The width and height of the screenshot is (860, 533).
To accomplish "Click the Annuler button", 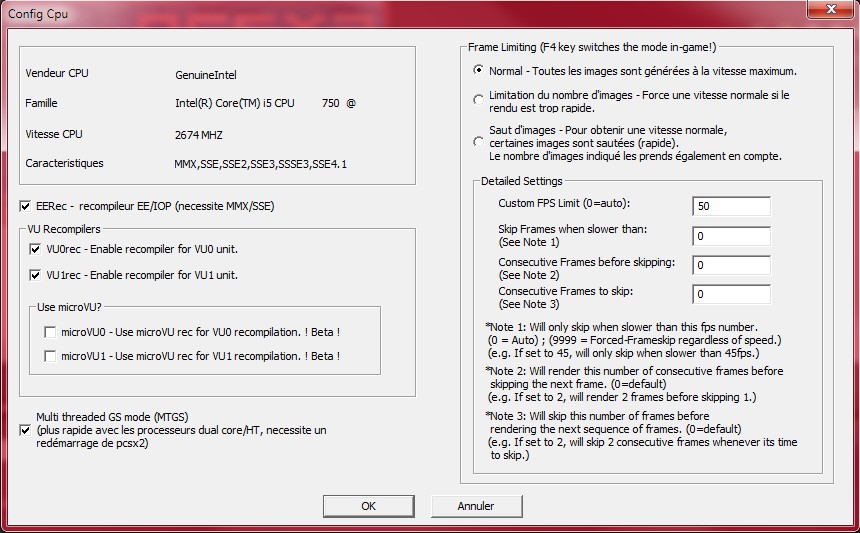I will tap(476, 506).
